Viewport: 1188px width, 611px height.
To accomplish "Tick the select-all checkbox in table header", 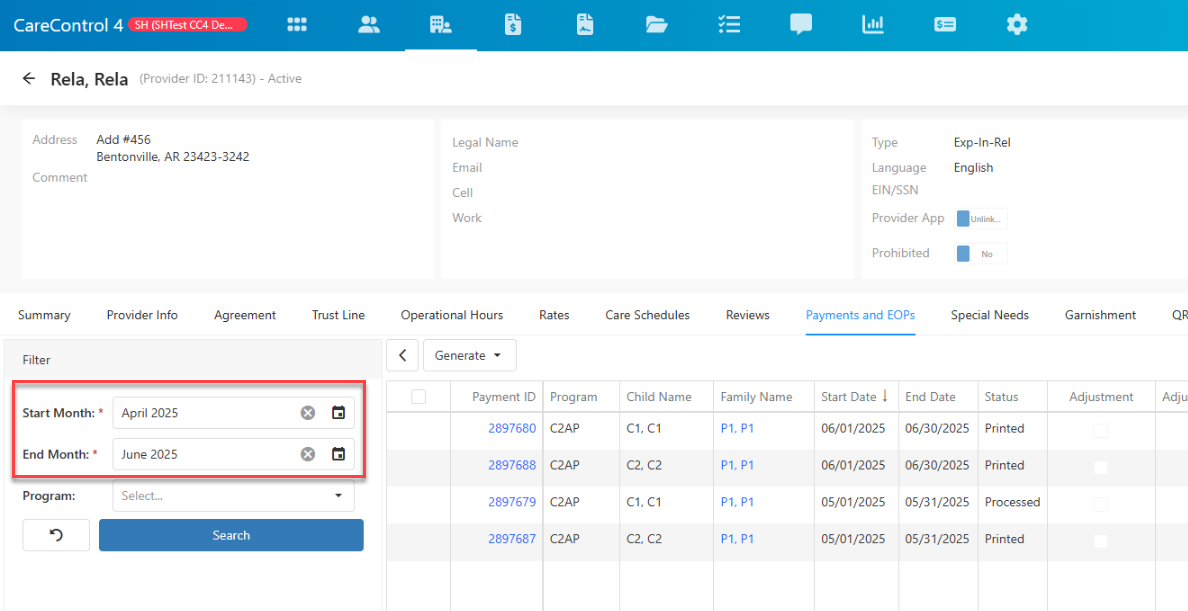I will click(418, 396).
